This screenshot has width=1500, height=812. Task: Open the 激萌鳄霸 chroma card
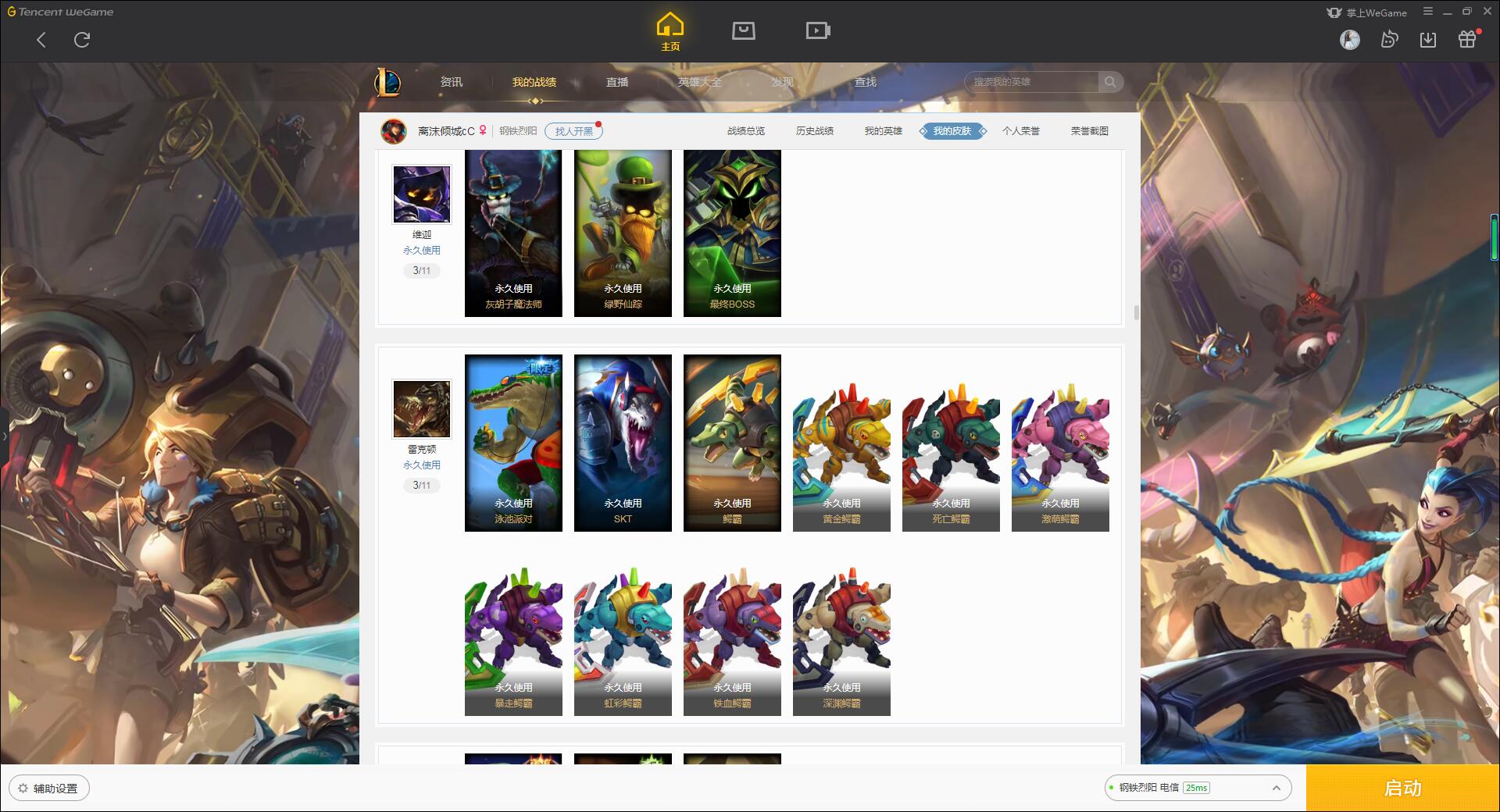pyautogui.click(x=1060, y=457)
